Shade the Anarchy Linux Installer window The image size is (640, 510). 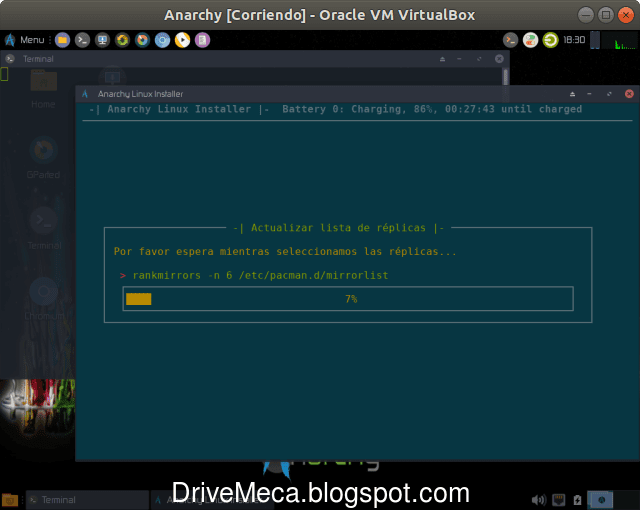[x=572, y=94]
